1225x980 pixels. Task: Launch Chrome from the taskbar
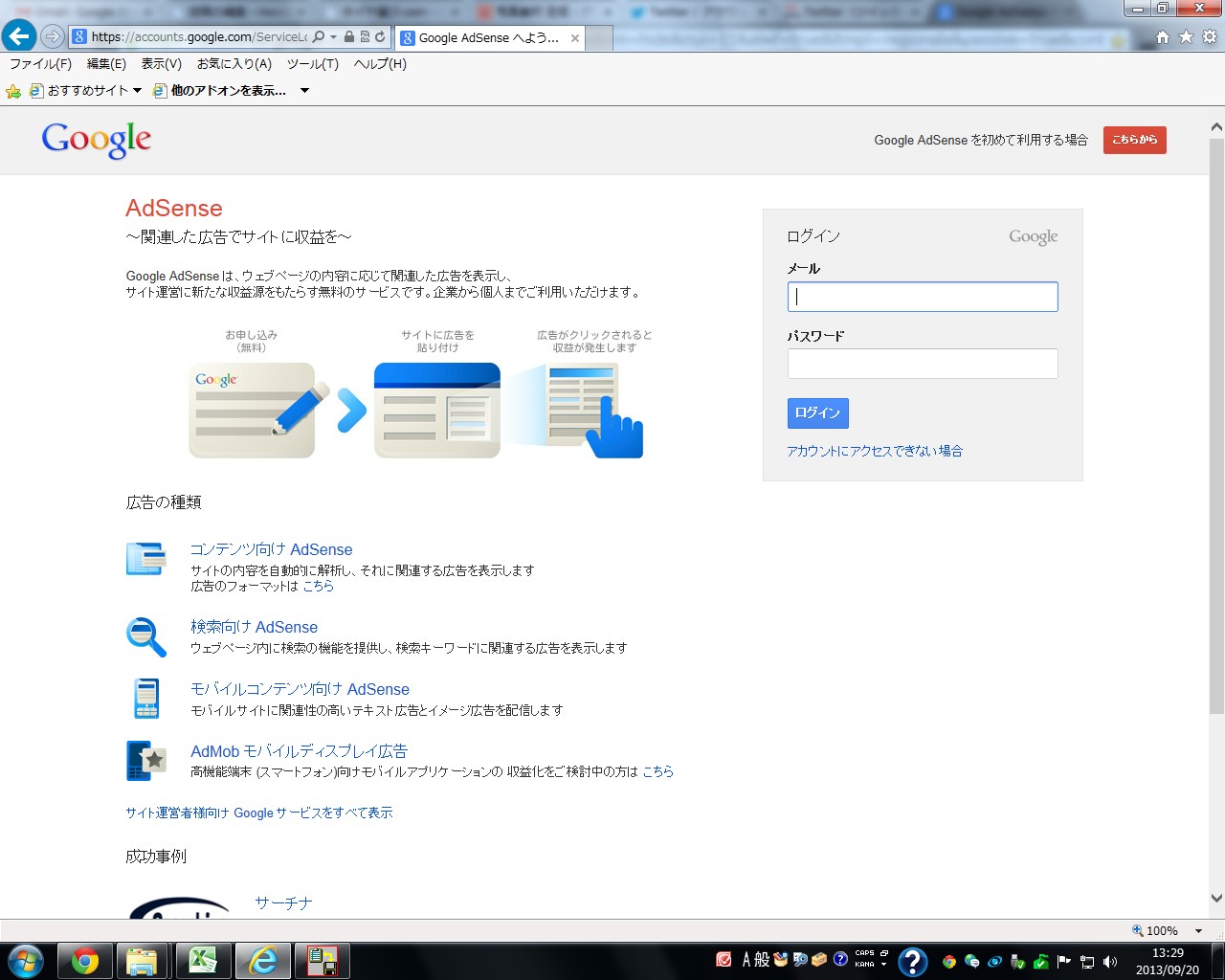(84, 961)
